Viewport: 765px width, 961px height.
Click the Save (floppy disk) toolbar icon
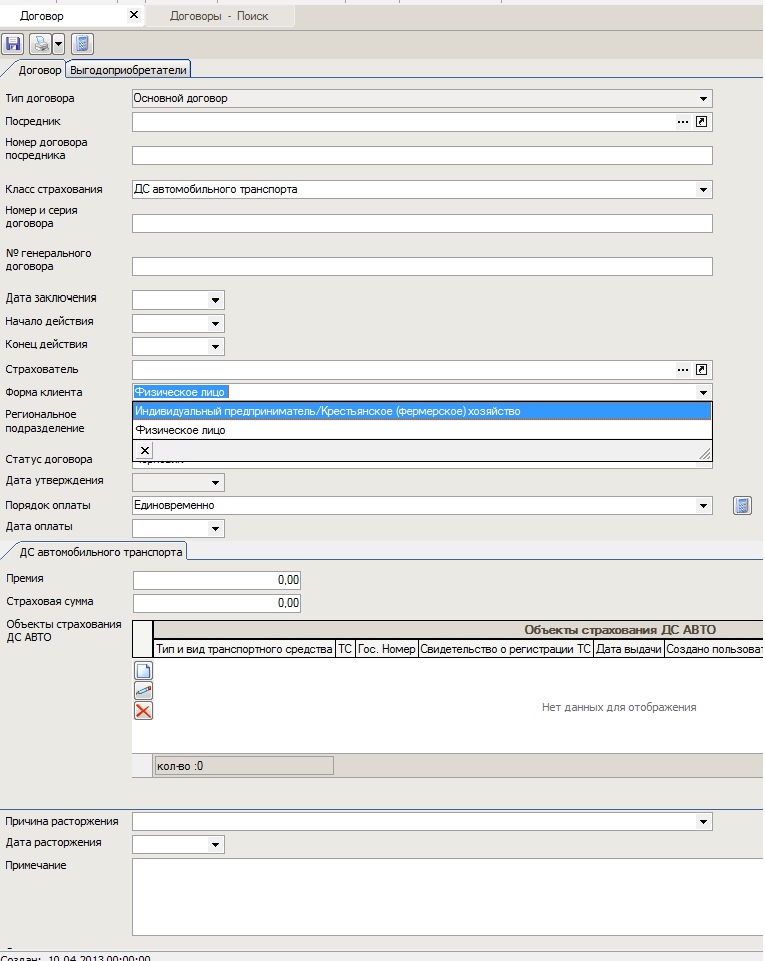13,44
